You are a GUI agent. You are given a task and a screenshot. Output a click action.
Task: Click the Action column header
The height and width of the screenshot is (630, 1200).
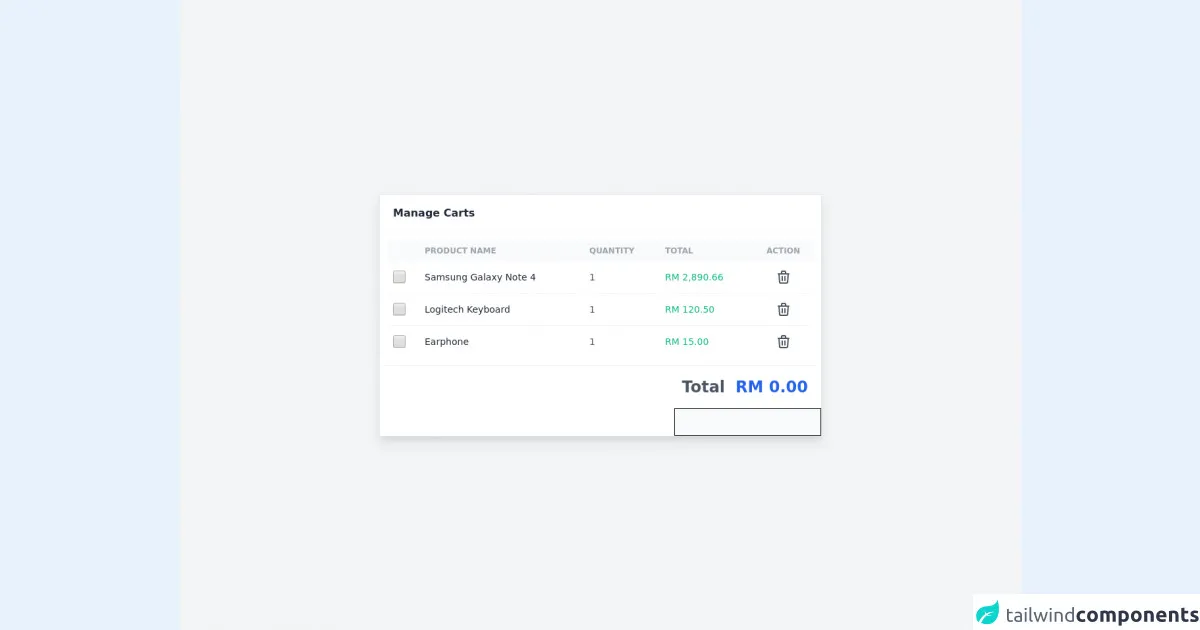click(783, 251)
